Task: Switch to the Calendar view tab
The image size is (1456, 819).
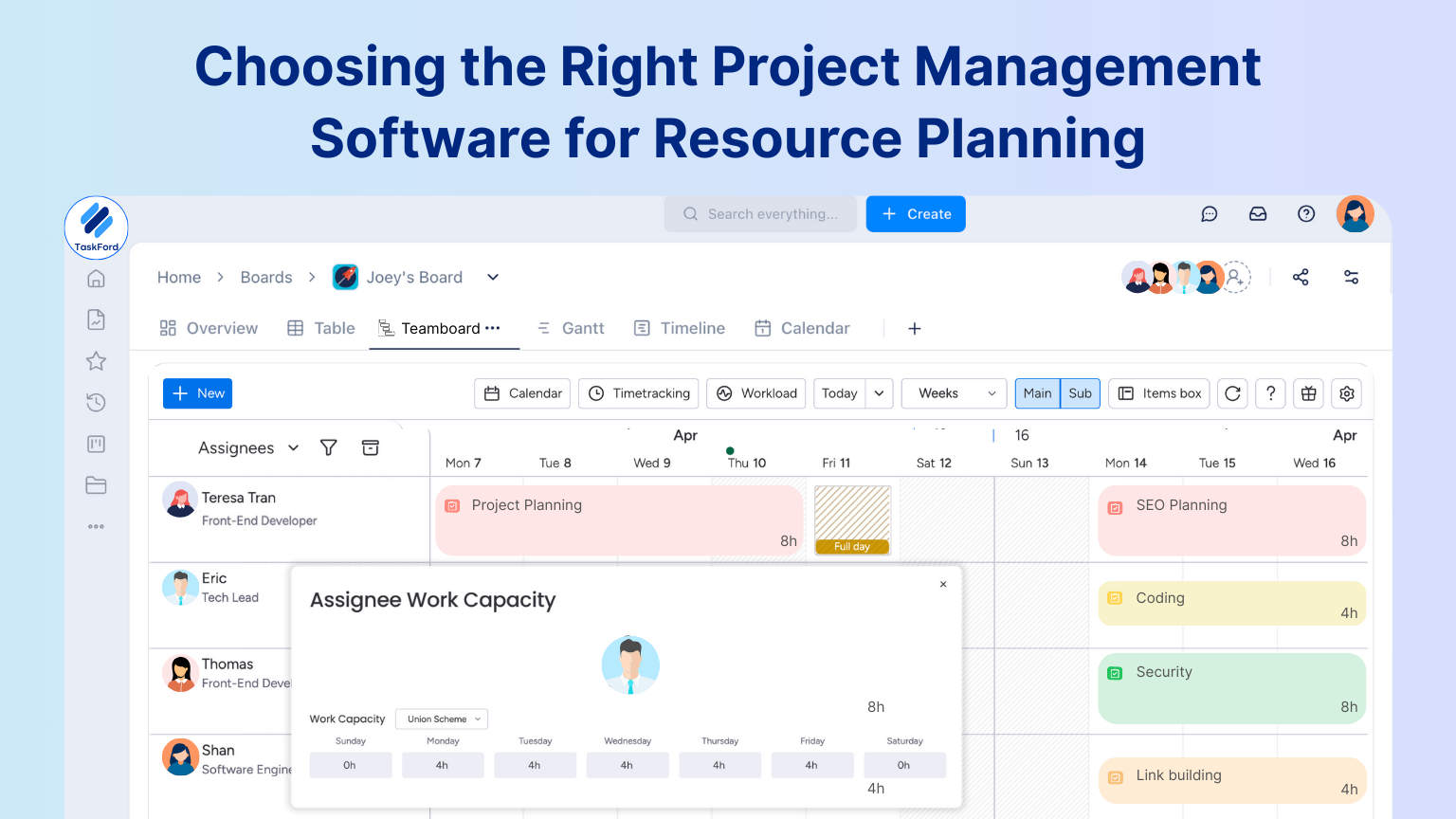Action: point(802,328)
